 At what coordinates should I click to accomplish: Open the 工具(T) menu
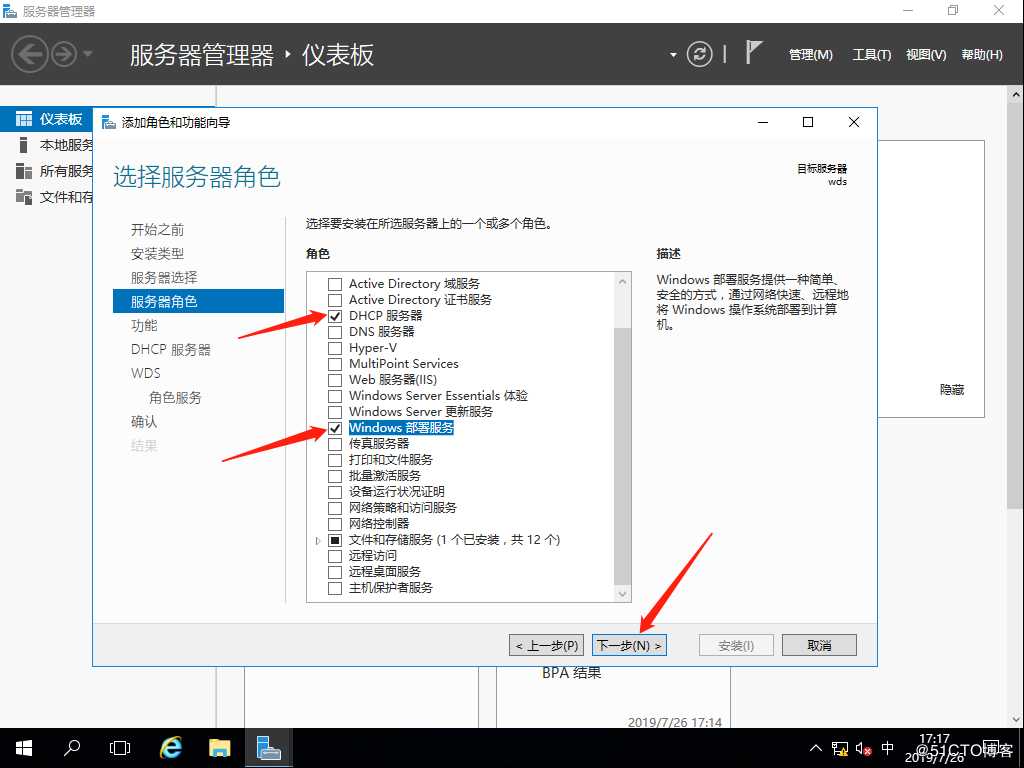(871, 55)
